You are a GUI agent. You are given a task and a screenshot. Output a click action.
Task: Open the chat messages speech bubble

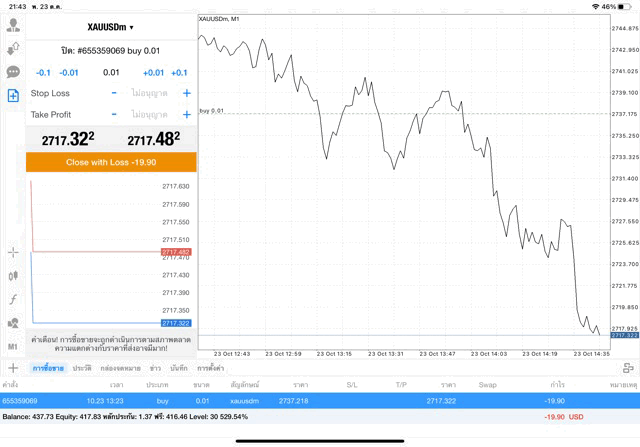[x=14, y=72]
